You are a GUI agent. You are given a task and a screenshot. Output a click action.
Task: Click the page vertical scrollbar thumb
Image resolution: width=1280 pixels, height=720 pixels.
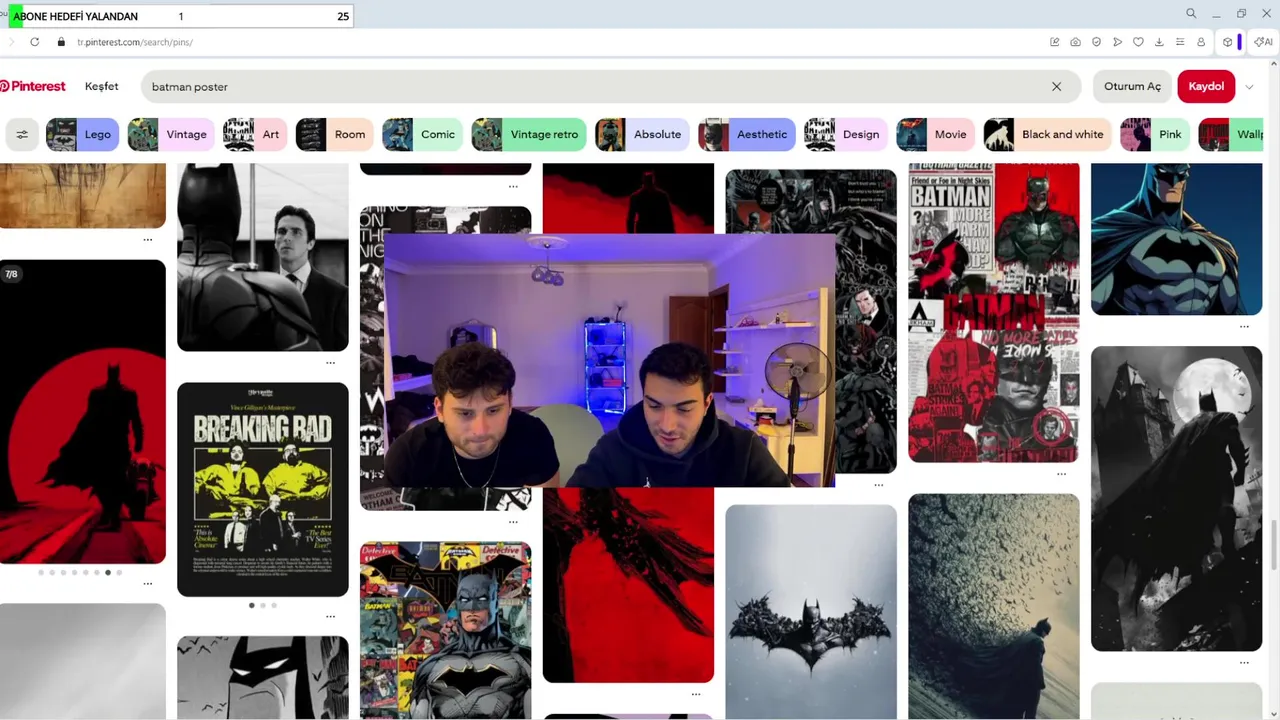[x=1274, y=545]
